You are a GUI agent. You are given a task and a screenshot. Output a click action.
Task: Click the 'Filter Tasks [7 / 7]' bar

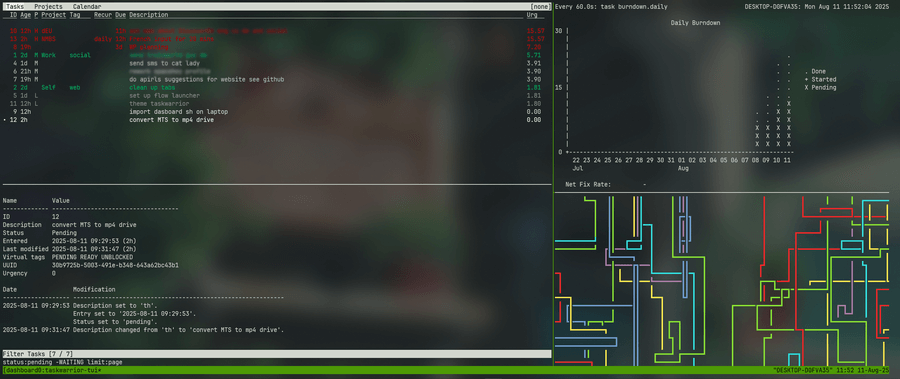(x=277, y=354)
